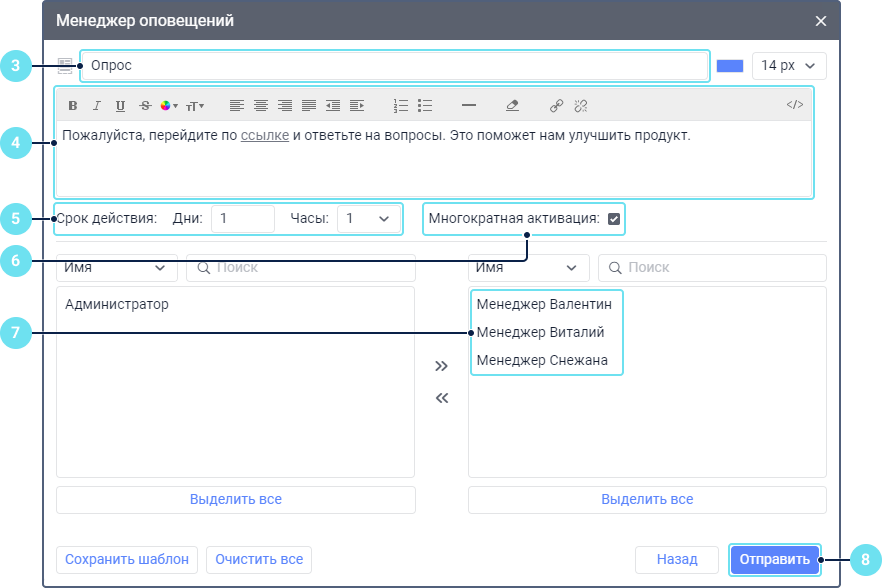Switch to HTML source code view

click(794, 105)
